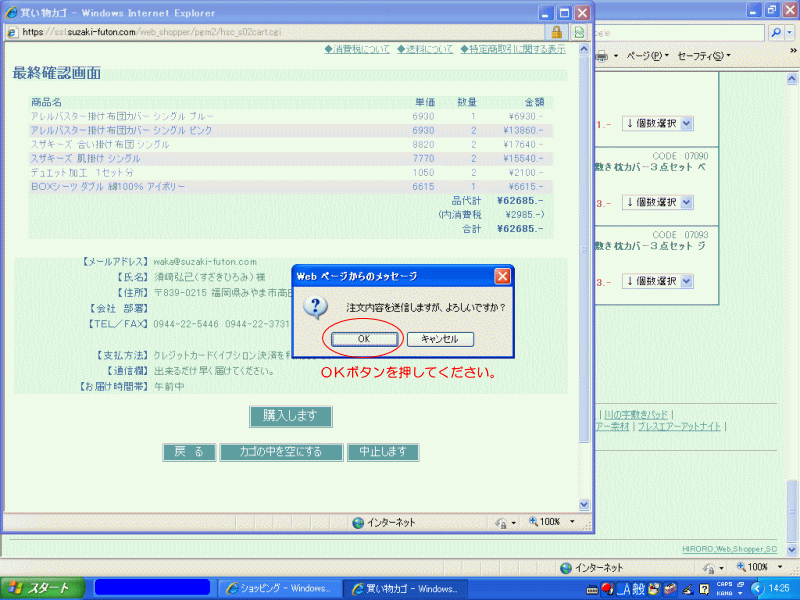The image size is (800, 600).
Task: Click the IME help question mark icon
Action: pos(704,588)
